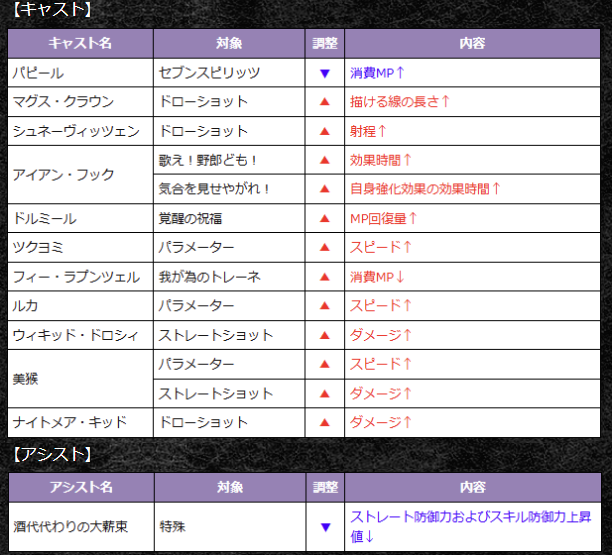
Task: Click the skill セブンスピリッツ
Action: (x=209, y=73)
